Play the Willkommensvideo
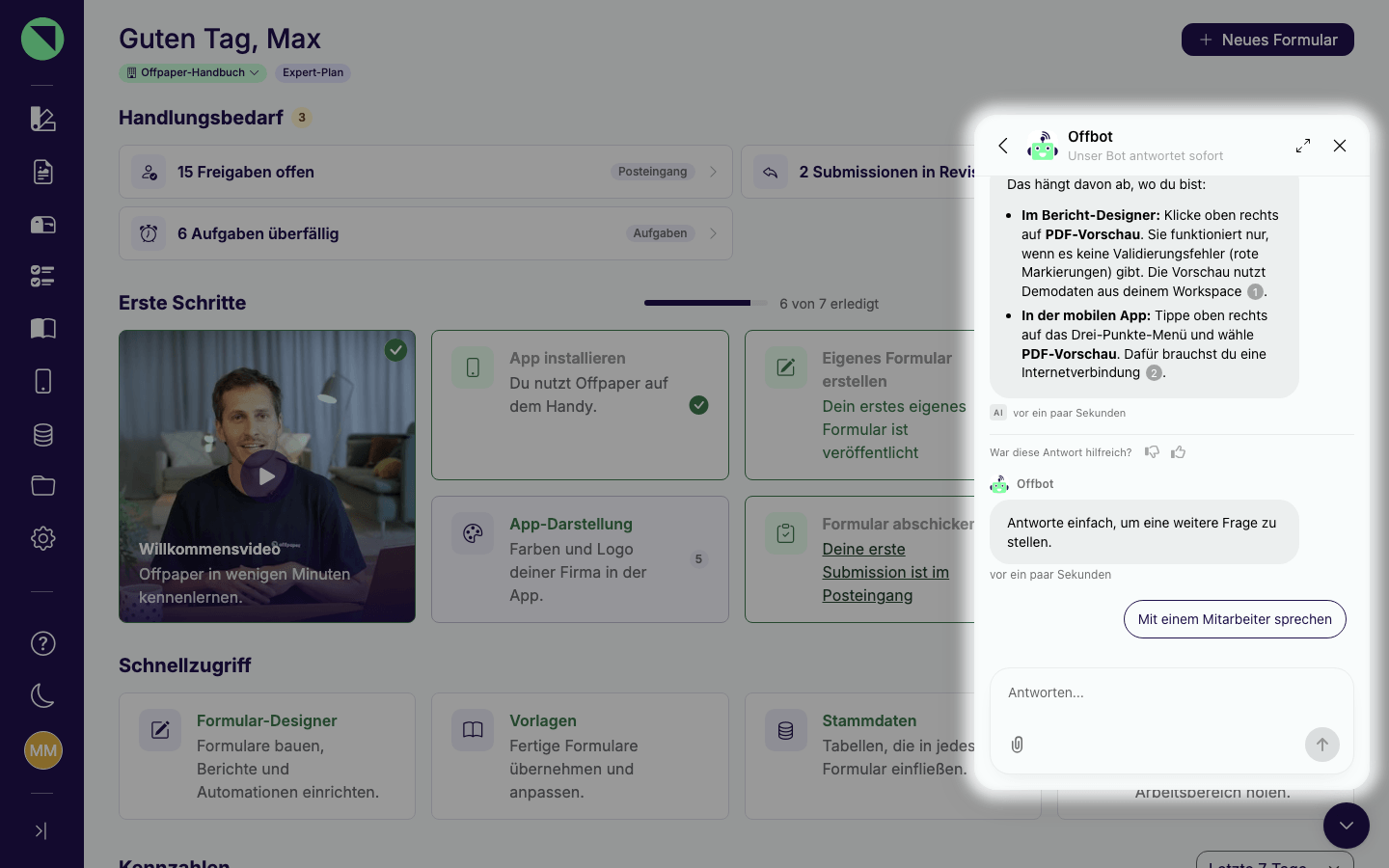 [x=266, y=475]
